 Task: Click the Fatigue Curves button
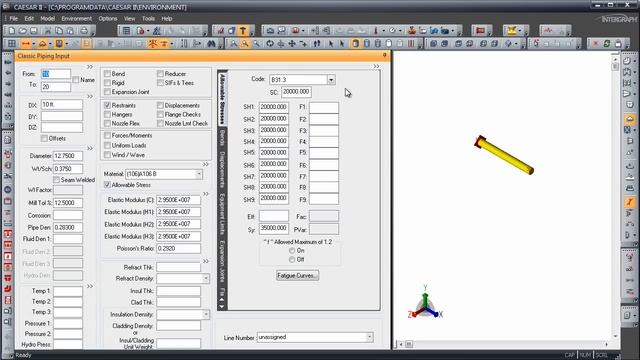click(297, 276)
